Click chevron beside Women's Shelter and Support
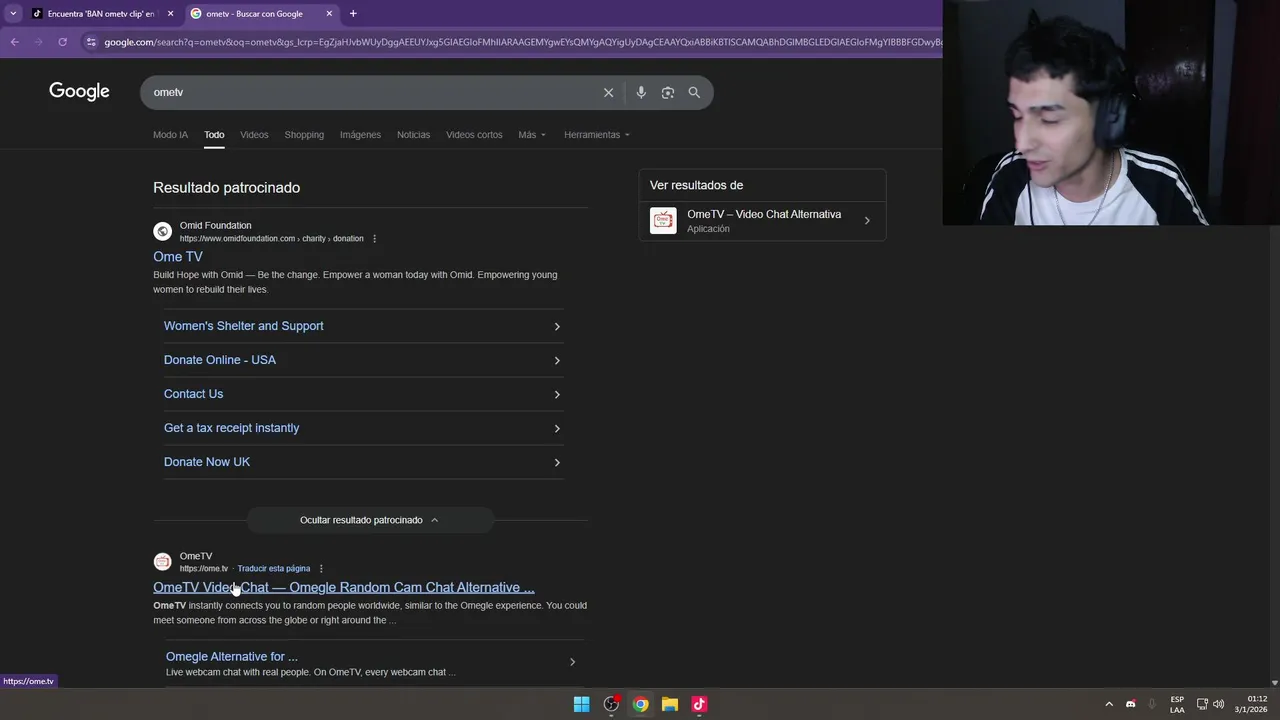1280x720 pixels. (557, 326)
